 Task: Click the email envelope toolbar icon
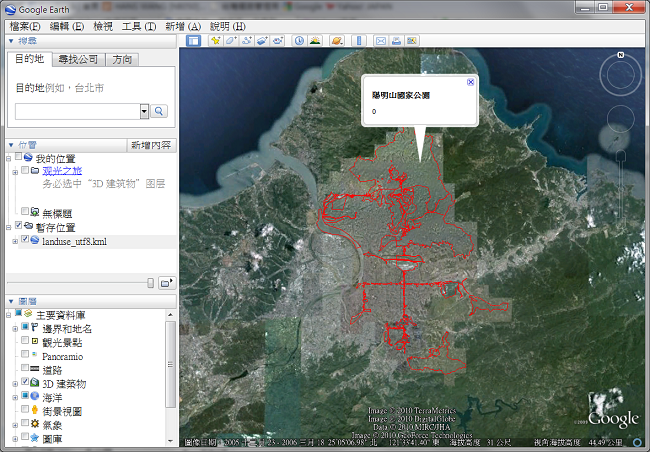tap(380, 41)
